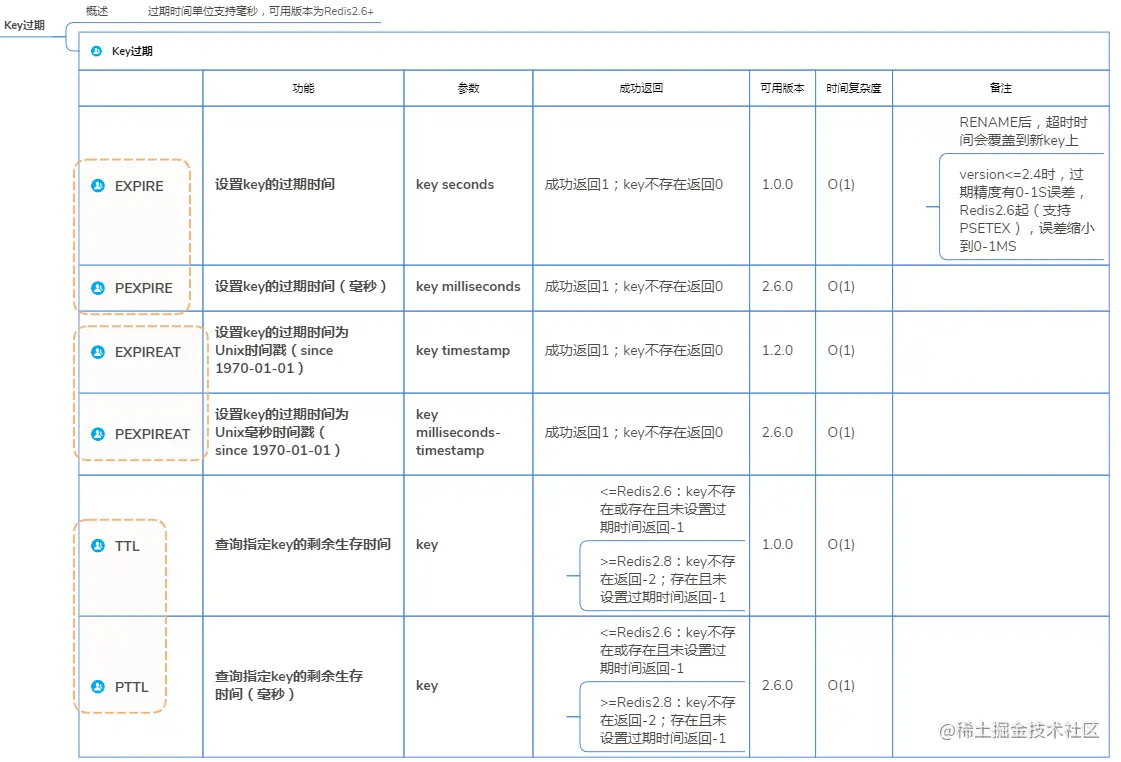The width and height of the screenshot is (1121, 762).
Task: Click O(1) in the PEXPIRE row
Action: [841, 287]
